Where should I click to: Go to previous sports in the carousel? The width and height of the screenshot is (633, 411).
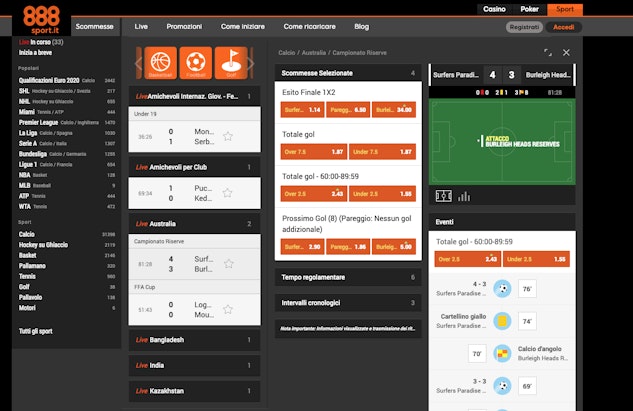138,63
